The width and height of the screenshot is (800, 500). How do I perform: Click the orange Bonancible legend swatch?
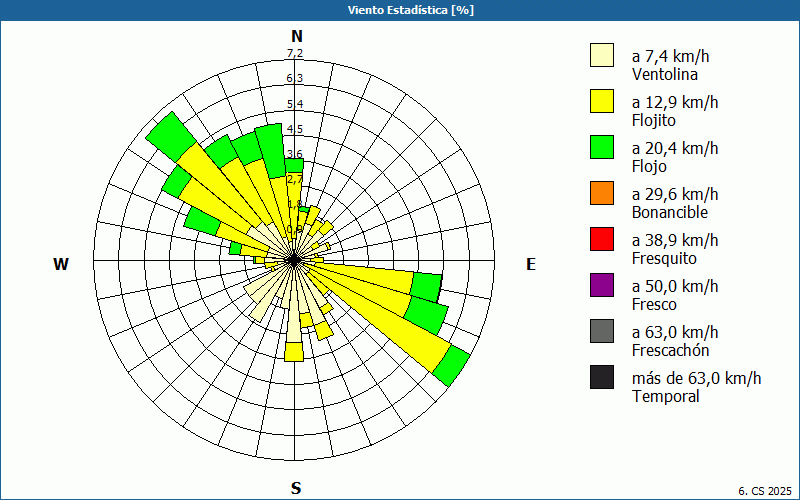click(602, 193)
